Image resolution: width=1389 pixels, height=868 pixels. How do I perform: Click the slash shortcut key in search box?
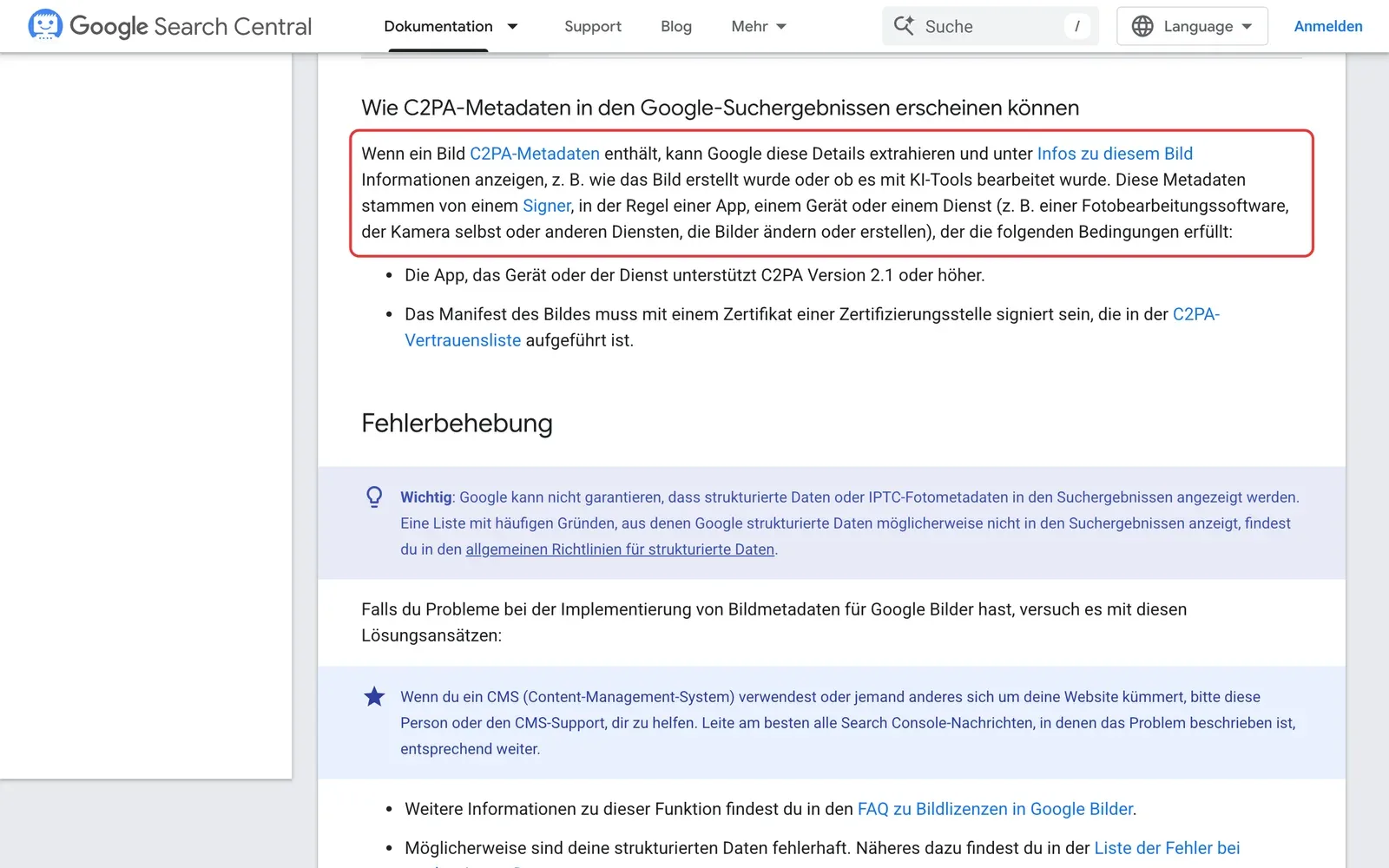pos(1077,26)
